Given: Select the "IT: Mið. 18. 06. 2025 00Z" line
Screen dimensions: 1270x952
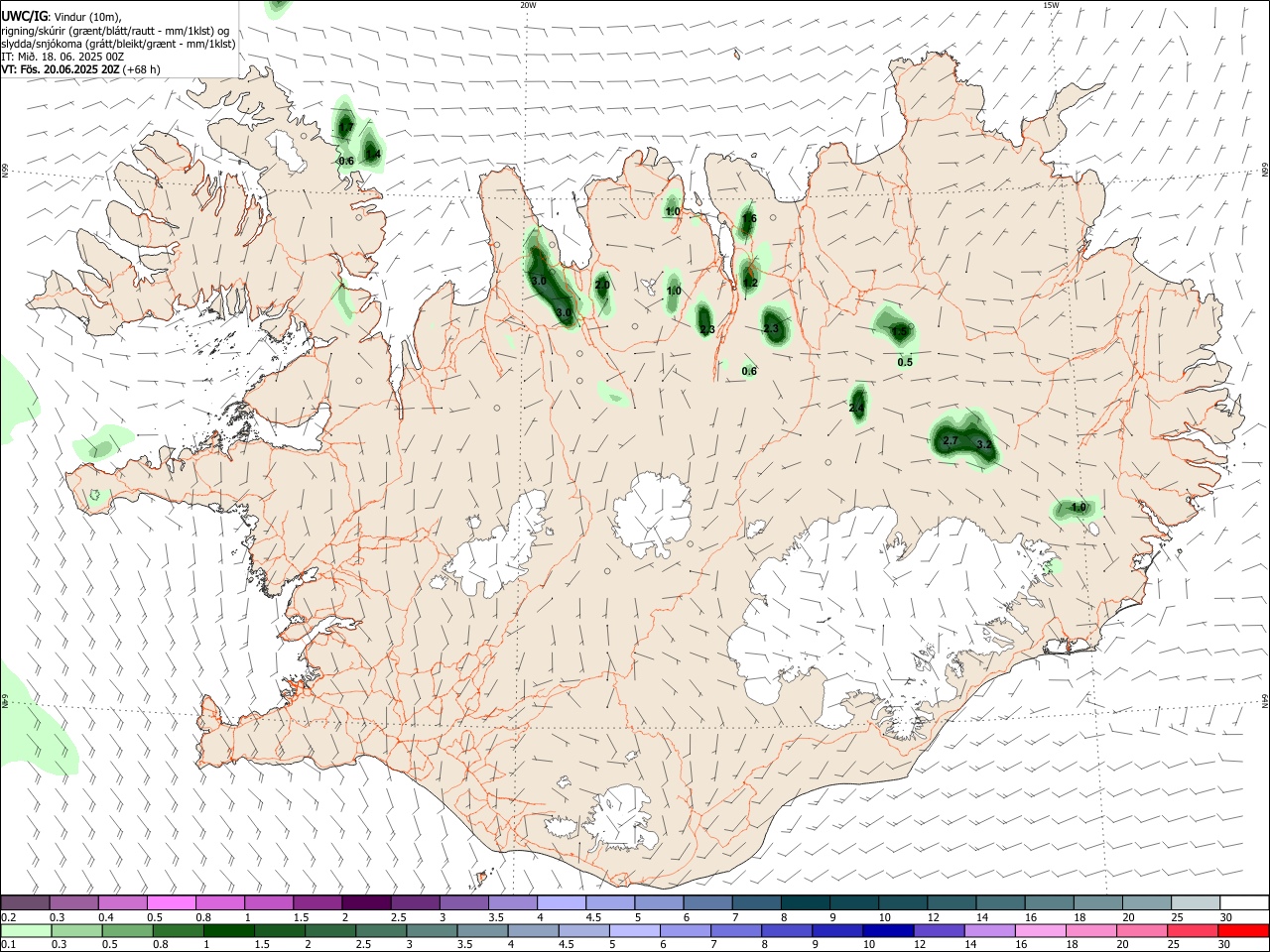Looking at the screenshot, I should point(63,57).
